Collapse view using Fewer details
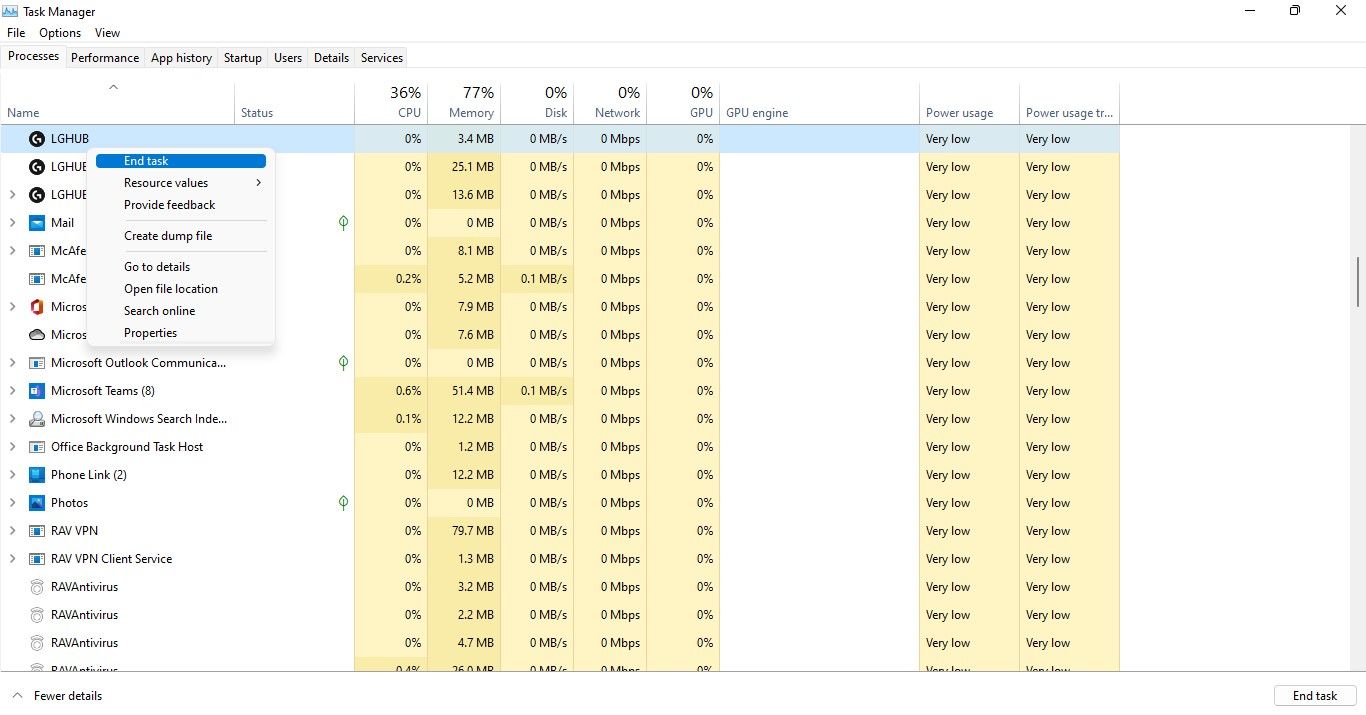This screenshot has width=1366, height=715. click(x=57, y=696)
